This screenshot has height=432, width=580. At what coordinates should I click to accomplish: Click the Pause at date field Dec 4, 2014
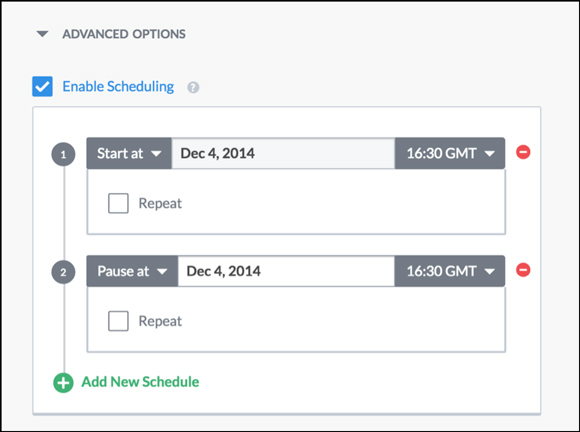tap(286, 271)
